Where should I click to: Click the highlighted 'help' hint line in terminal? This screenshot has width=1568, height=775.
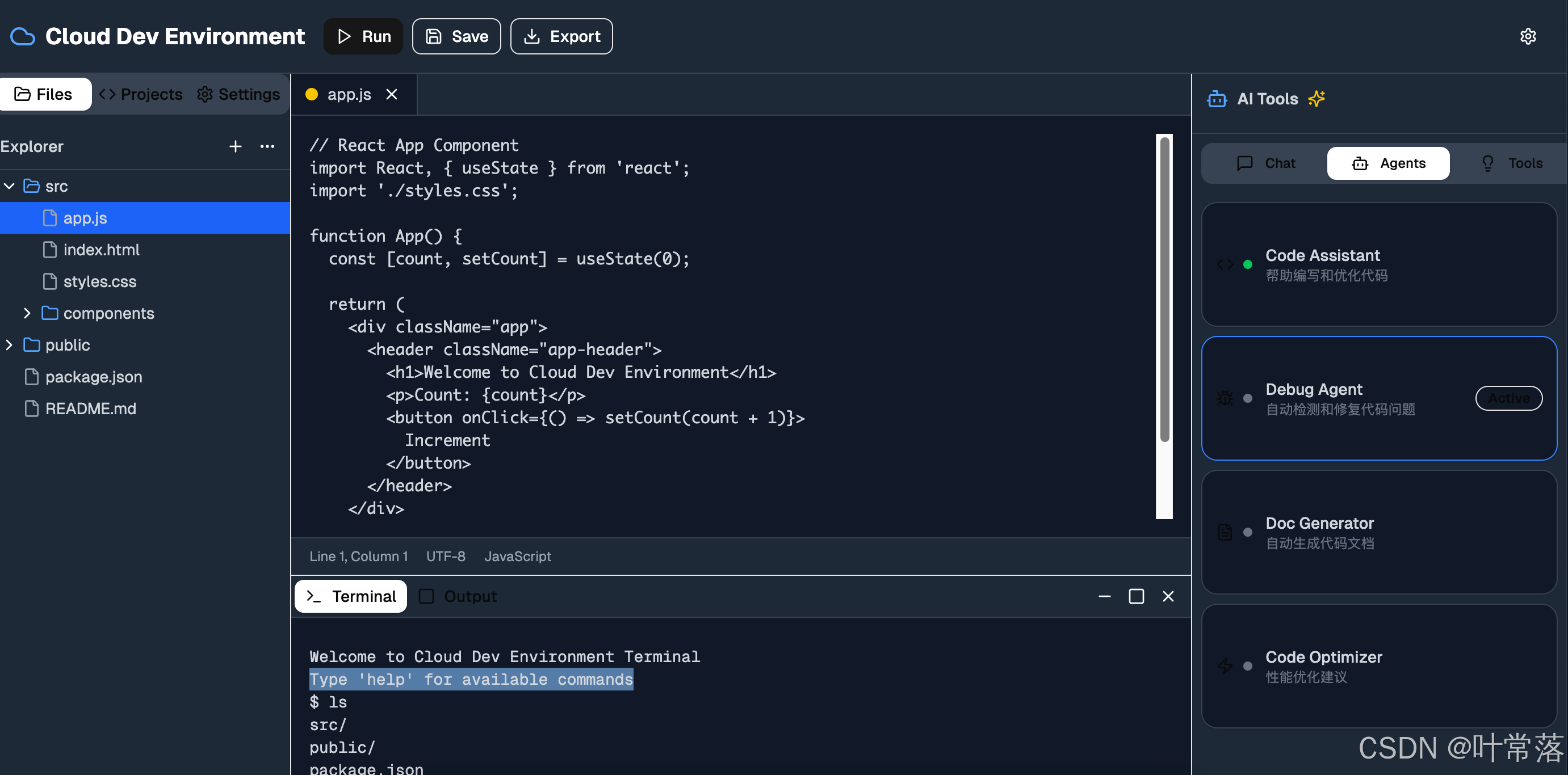pos(471,679)
